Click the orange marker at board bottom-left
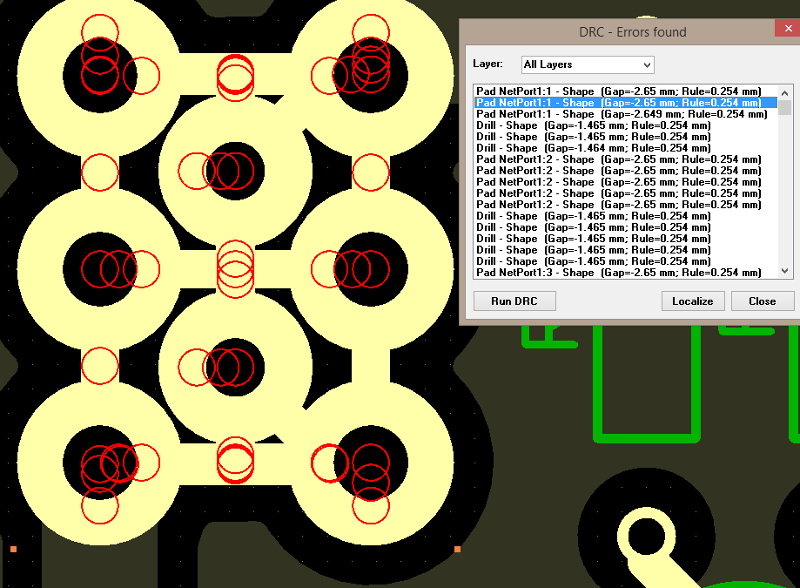Image resolution: width=800 pixels, height=588 pixels. pos(14,549)
